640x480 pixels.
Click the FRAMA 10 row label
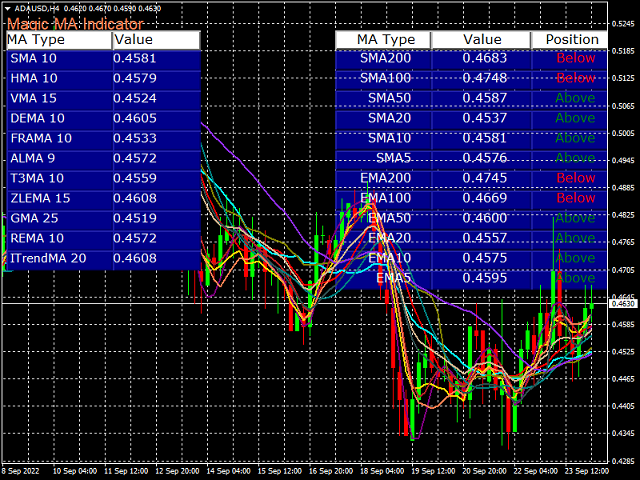pos(41,139)
